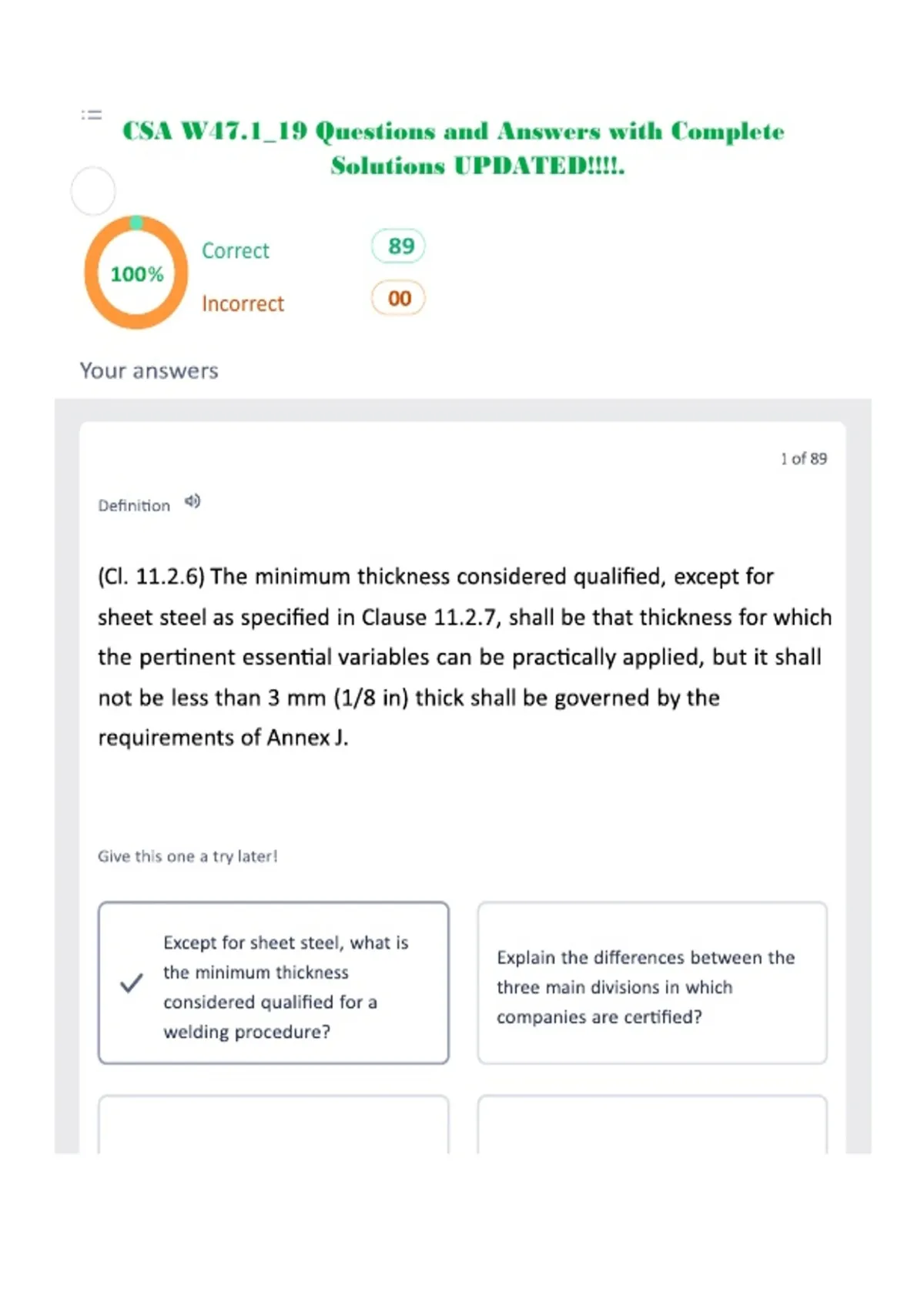Click the 100% progress ring

(136, 273)
